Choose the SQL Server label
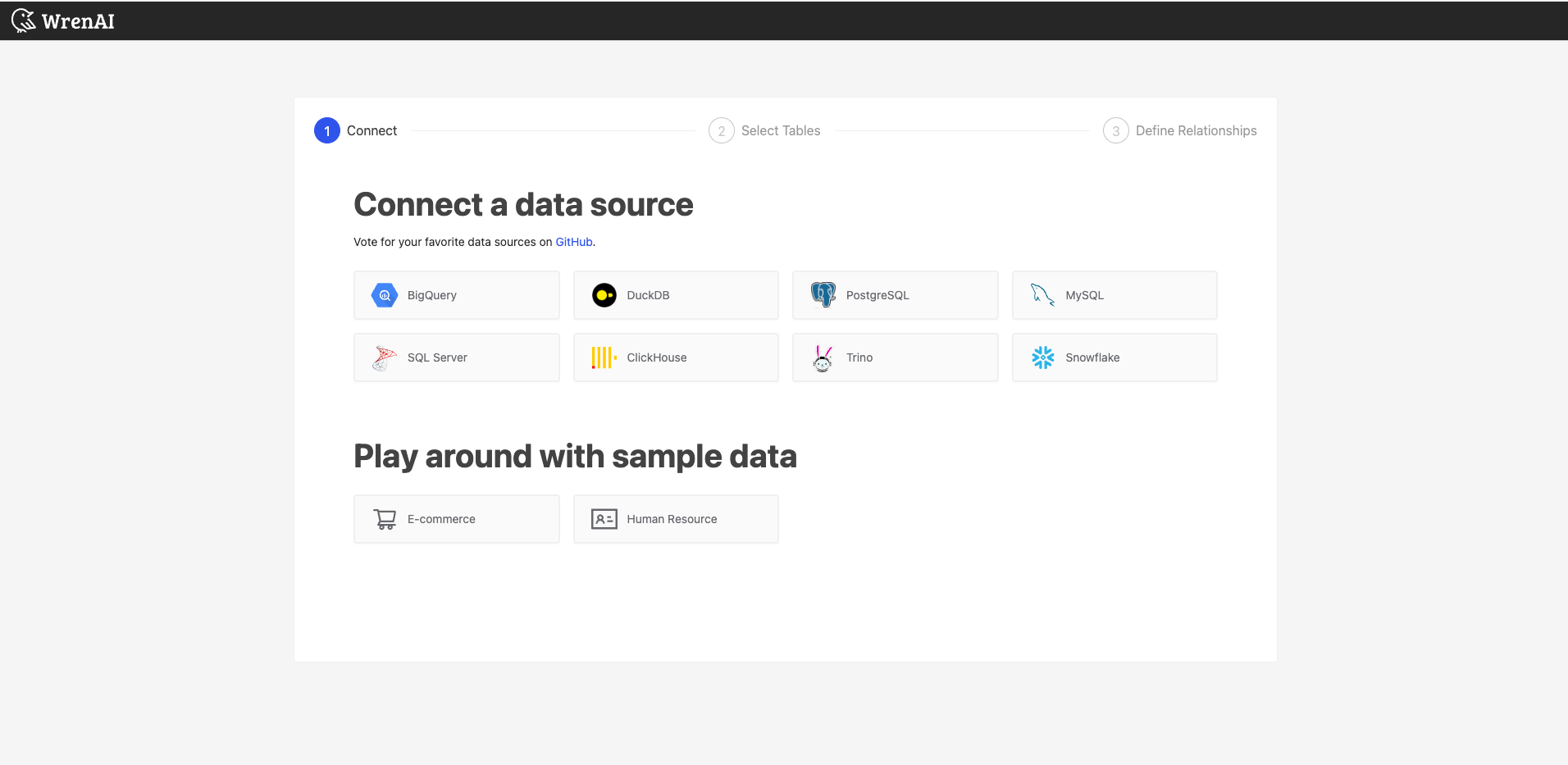 click(437, 357)
